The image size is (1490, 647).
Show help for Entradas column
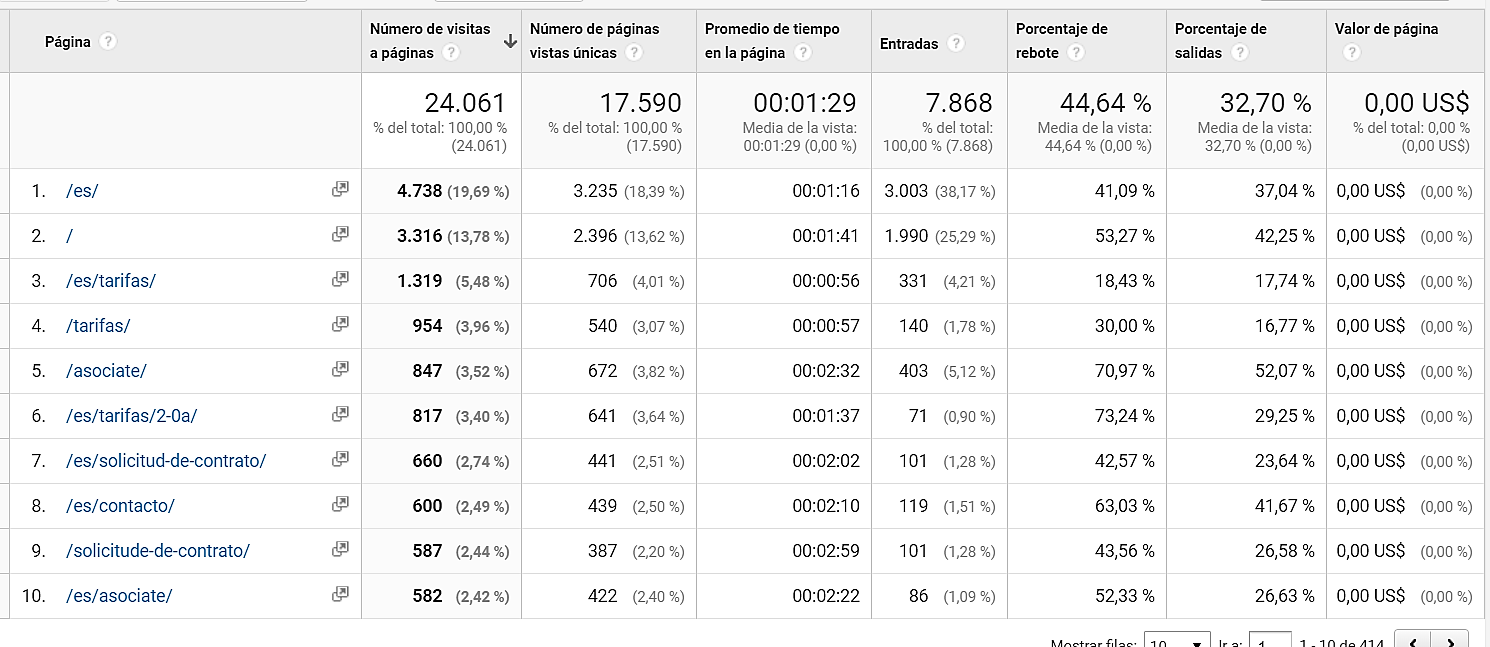pos(956,43)
